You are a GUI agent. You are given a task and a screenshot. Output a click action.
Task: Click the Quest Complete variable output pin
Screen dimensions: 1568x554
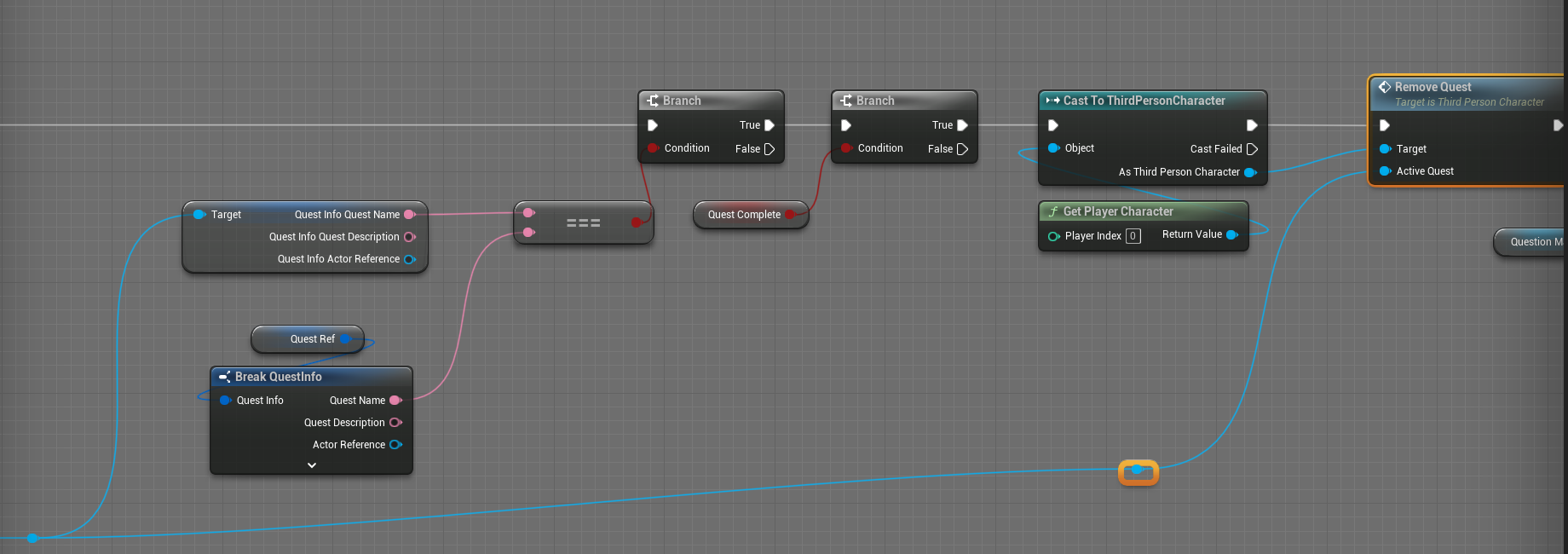pyautogui.click(x=790, y=215)
